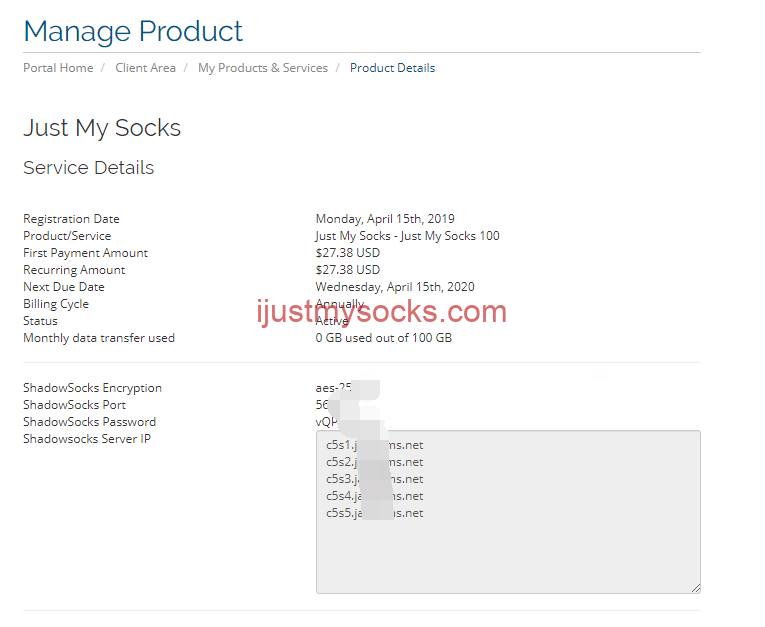This screenshot has height=627, width=765.
Task: Grab the textarea resize handle corner
Action: click(x=696, y=588)
